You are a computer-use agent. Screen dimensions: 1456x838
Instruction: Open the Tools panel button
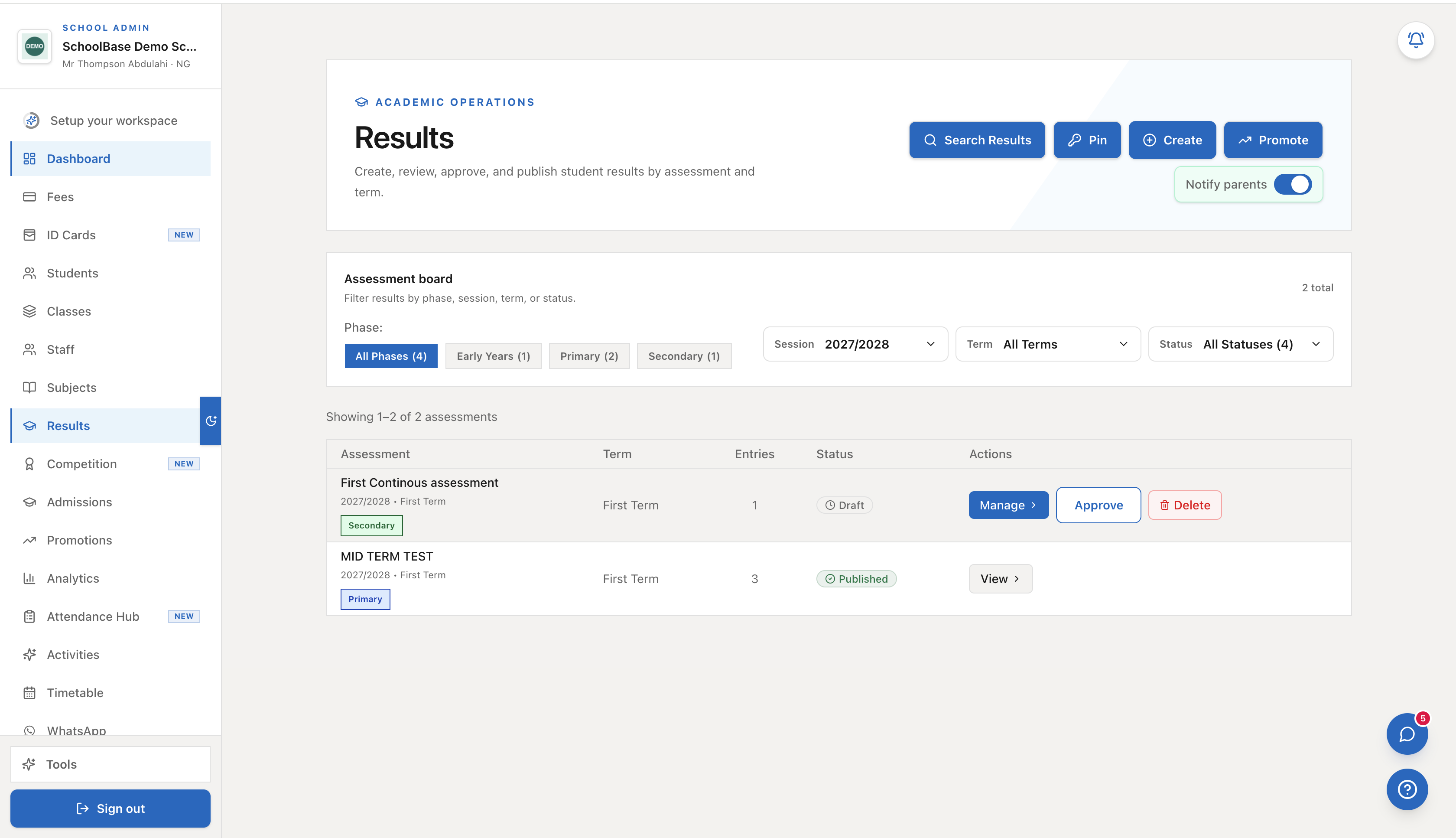[x=110, y=764]
